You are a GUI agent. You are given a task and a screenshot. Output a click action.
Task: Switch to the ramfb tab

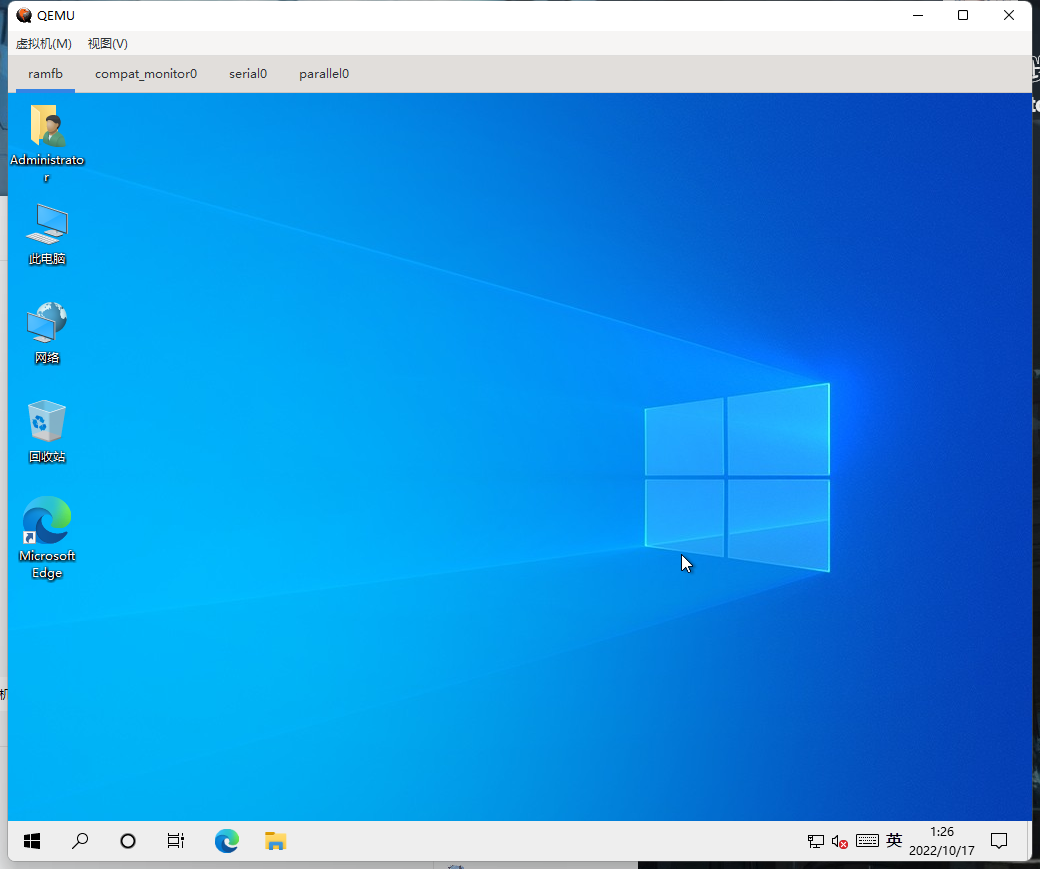tap(45, 74)
